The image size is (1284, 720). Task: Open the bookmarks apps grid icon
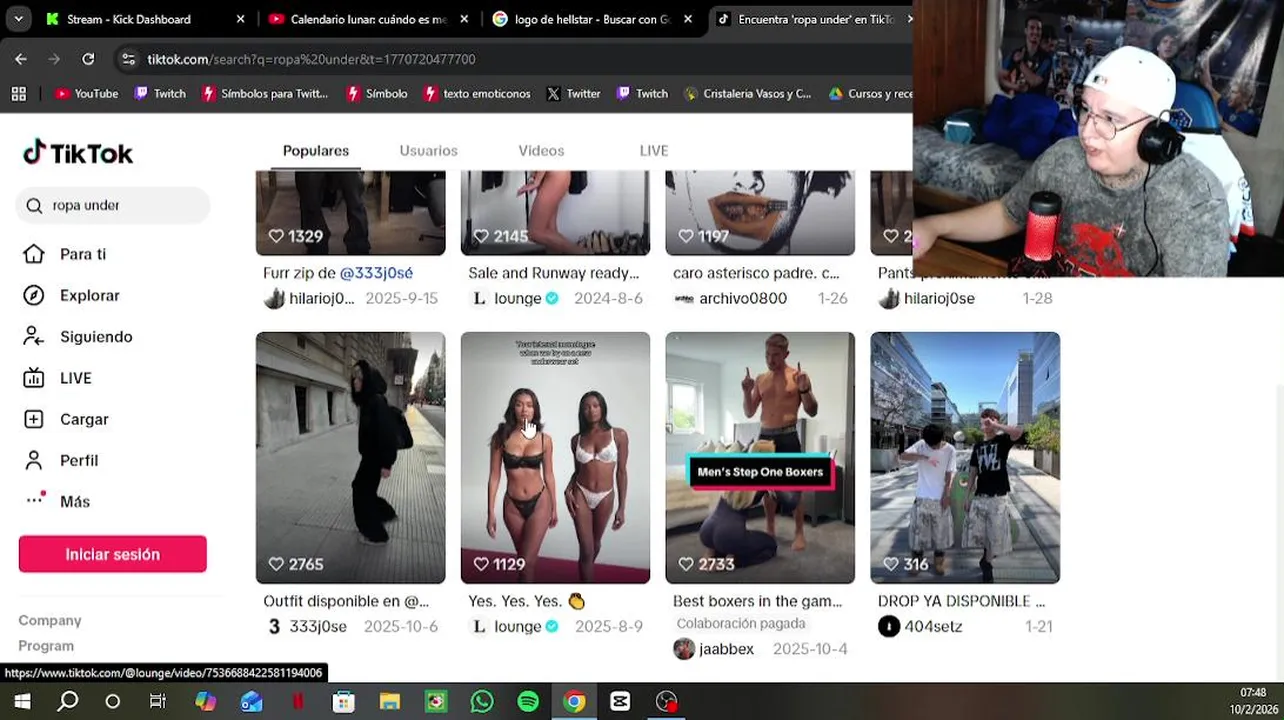[x=18, y=93]
